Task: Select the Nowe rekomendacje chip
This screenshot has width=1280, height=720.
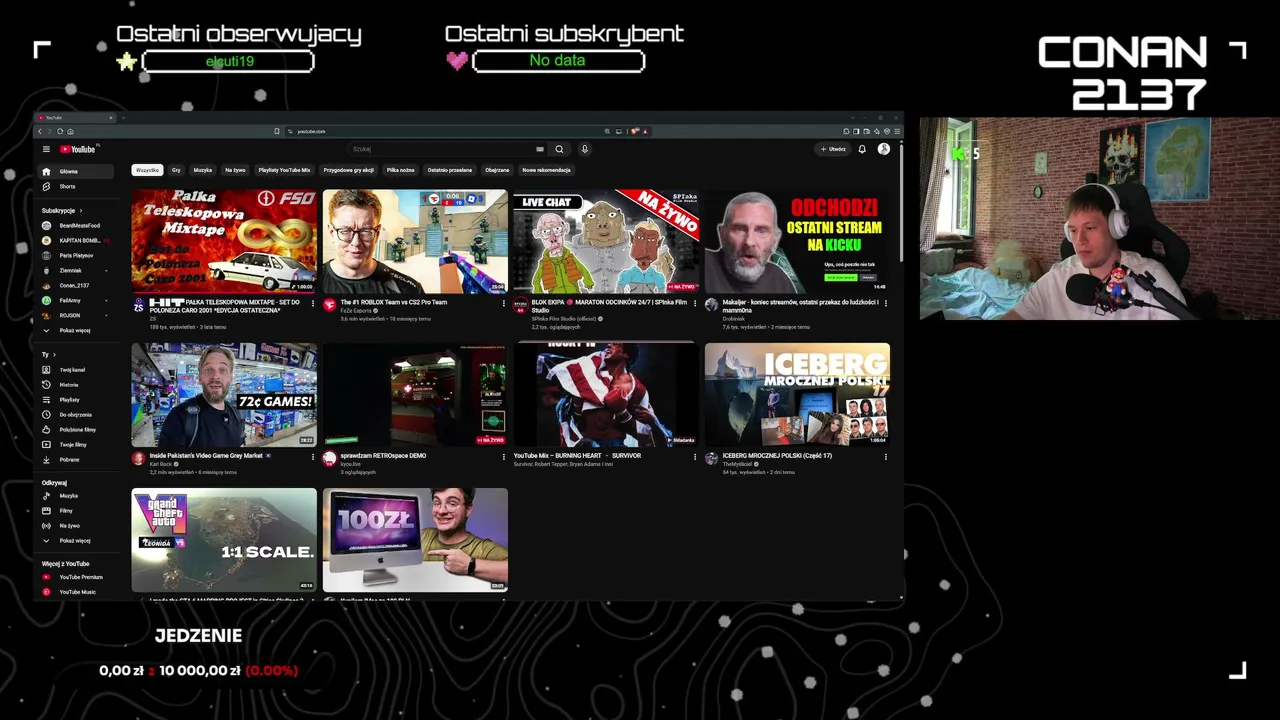Action: 546,170
